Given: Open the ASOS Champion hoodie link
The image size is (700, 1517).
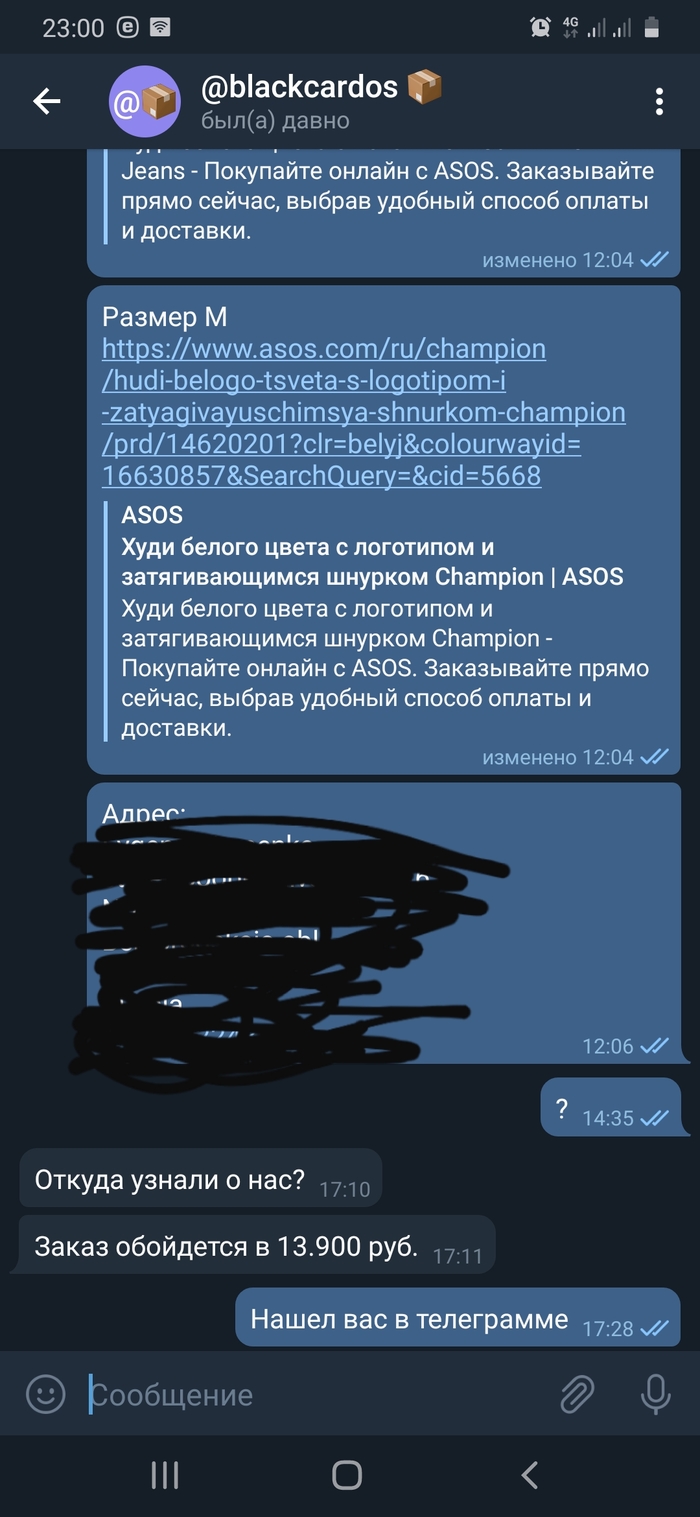Looking at the screenshot, I should pos(364,412).
